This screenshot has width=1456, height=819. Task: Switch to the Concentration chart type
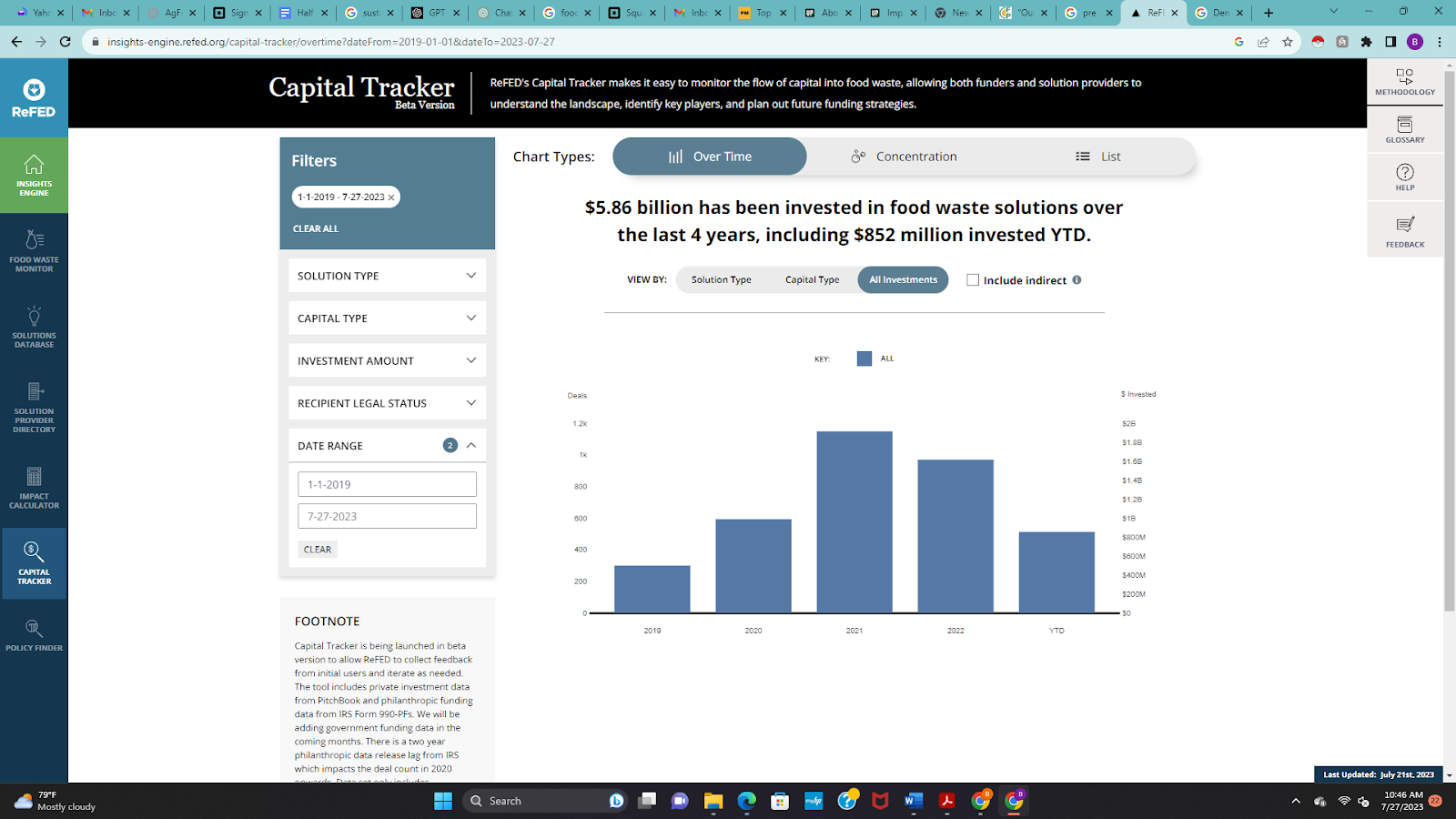click(x=904, y=157)
